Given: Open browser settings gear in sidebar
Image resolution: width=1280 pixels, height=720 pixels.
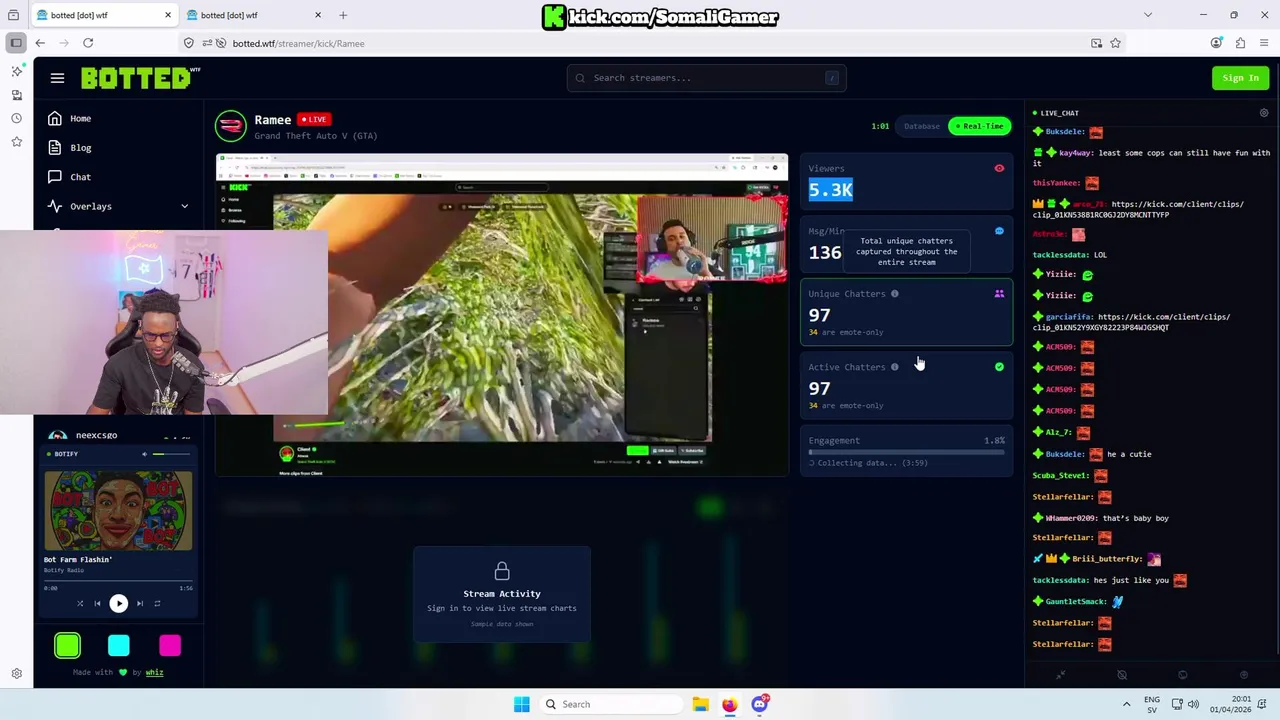Looking at the screenshot, I should [16, 674].
